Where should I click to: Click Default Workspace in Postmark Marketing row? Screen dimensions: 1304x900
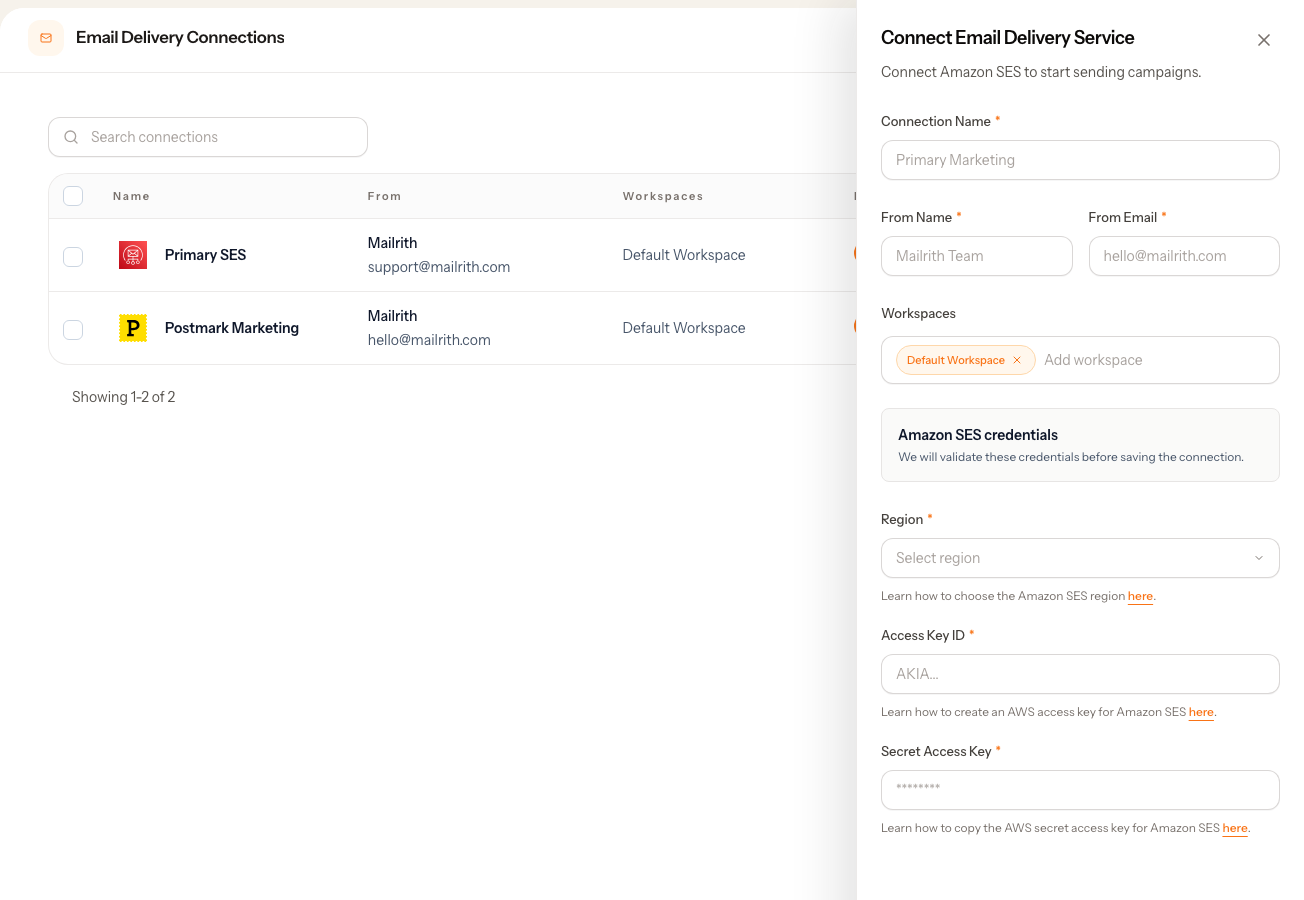(x=684, y=328)
